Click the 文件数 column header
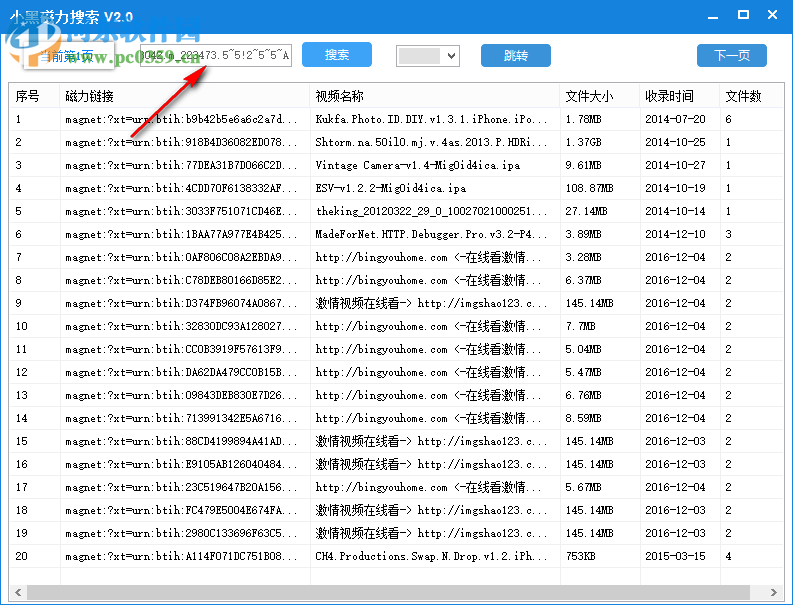Viewport: 793px width, 605px height. pos(752,96)
